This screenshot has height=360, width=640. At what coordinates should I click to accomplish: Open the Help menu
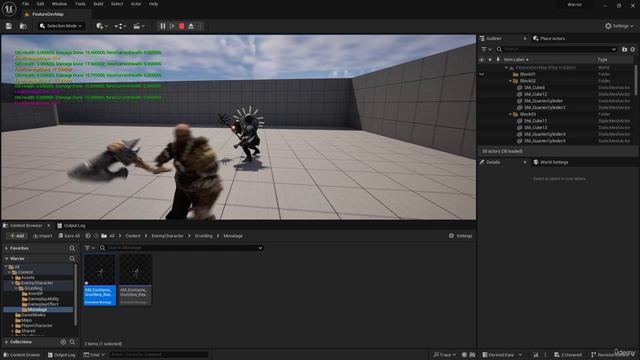153,4
